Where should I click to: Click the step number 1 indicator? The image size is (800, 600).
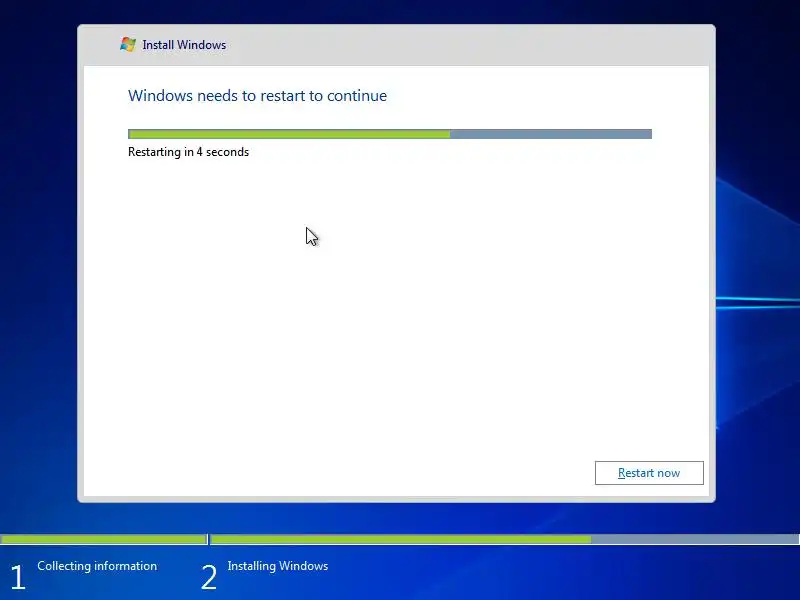(18, 577)
